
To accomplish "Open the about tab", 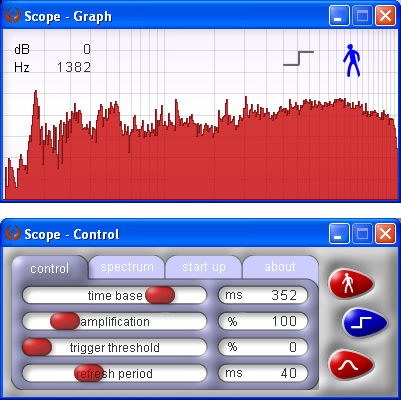I will tap(280, 267).
